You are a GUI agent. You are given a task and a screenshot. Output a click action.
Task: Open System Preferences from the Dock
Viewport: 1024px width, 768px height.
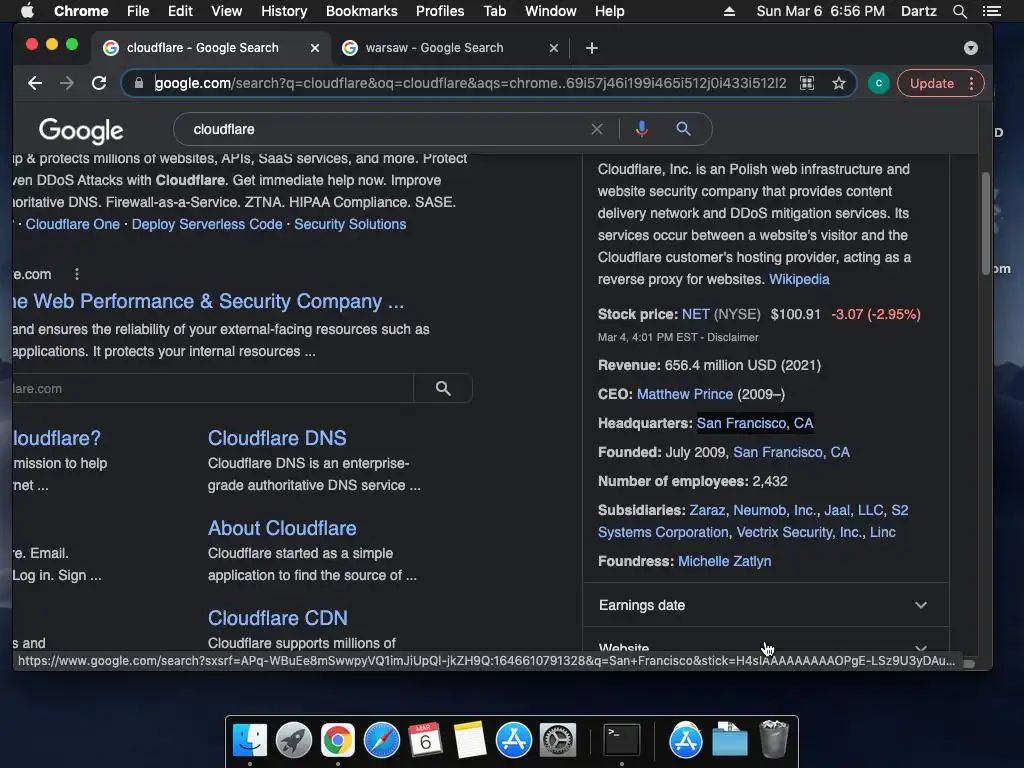(x=558, y=741)
